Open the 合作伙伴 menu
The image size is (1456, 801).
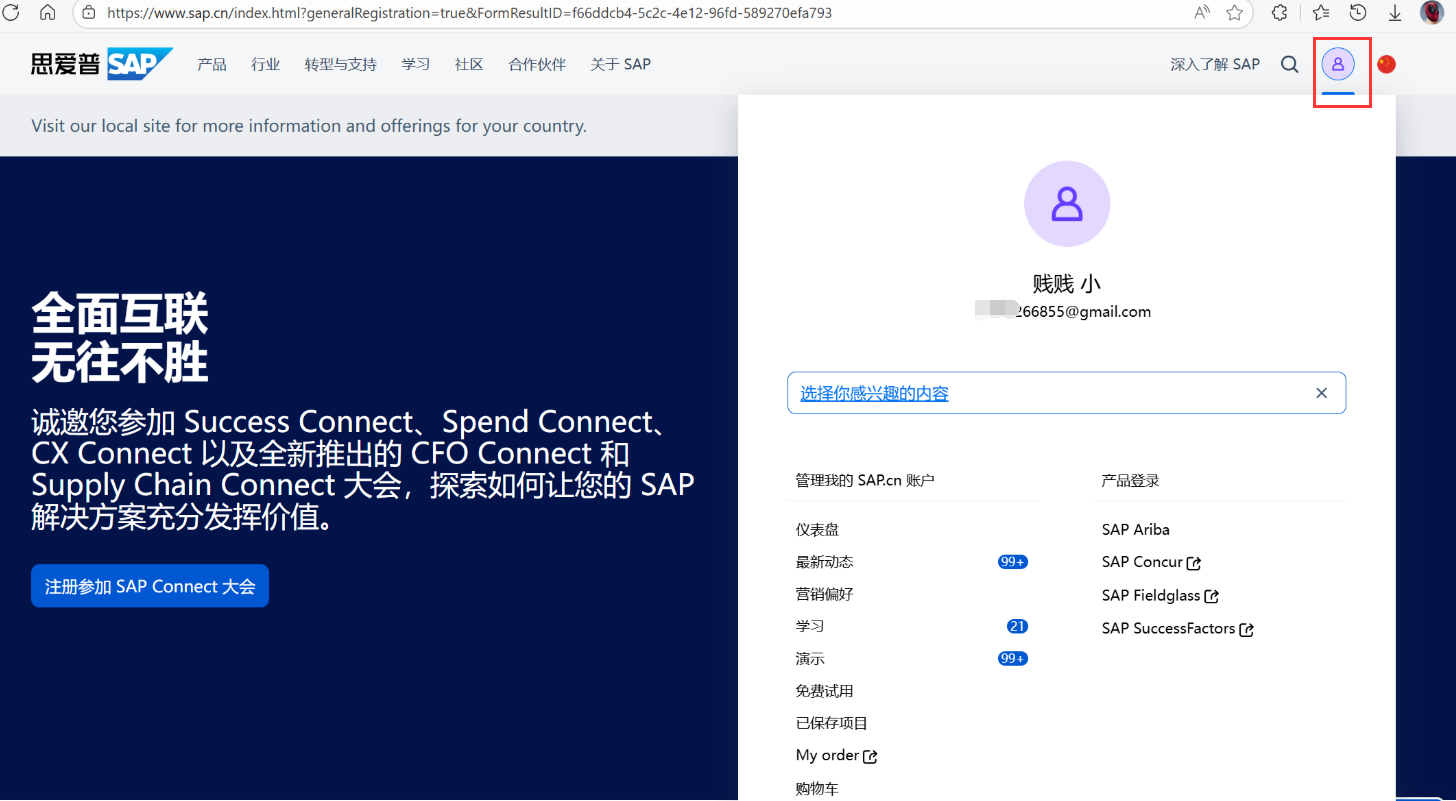click(537, 64)
